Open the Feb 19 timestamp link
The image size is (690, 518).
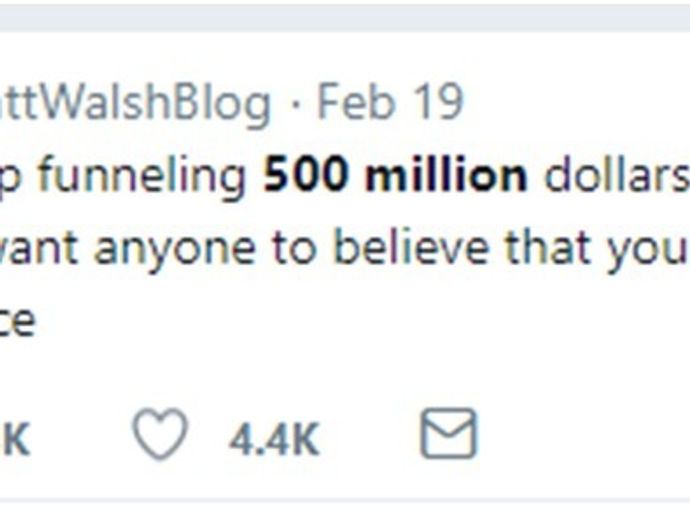390,103
